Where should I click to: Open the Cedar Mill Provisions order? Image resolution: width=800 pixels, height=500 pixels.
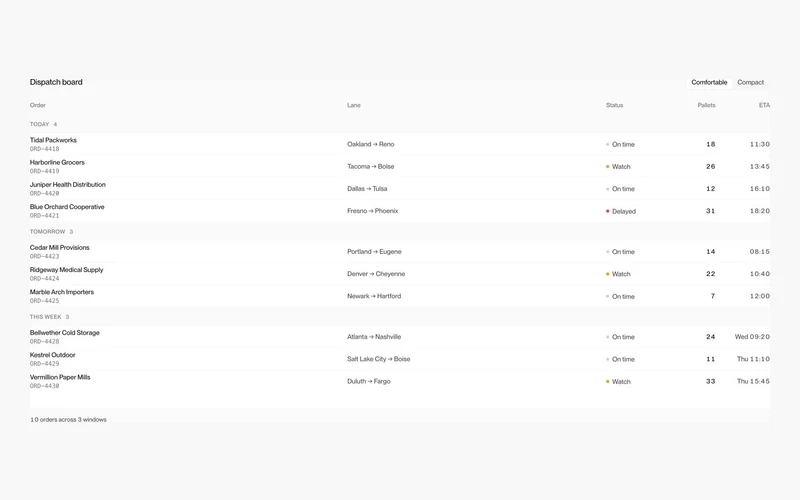60,247
